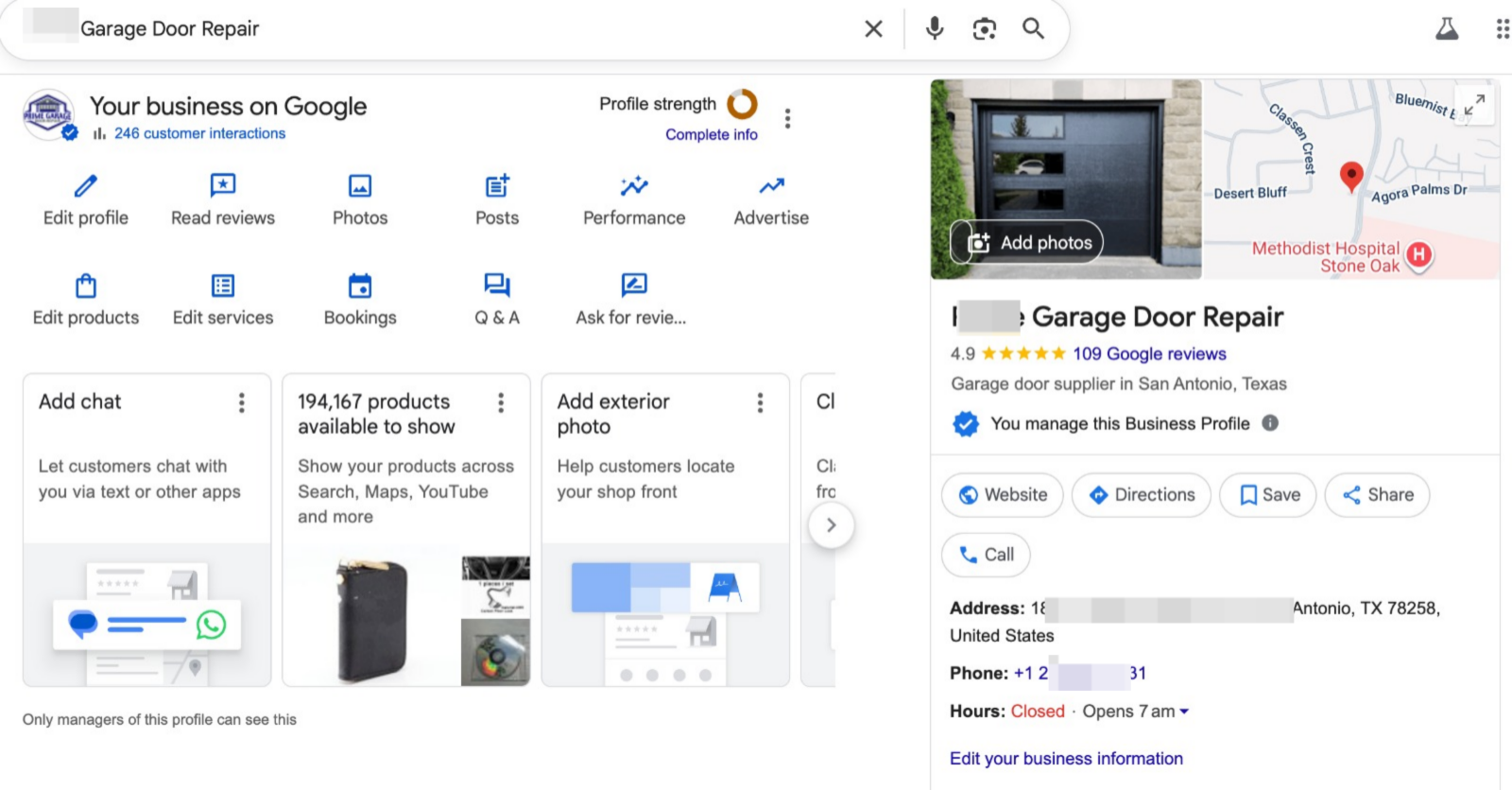The image size is (1512, 790).
Task: Expand the map thumbnail to full view
Action: point(1474,104)
